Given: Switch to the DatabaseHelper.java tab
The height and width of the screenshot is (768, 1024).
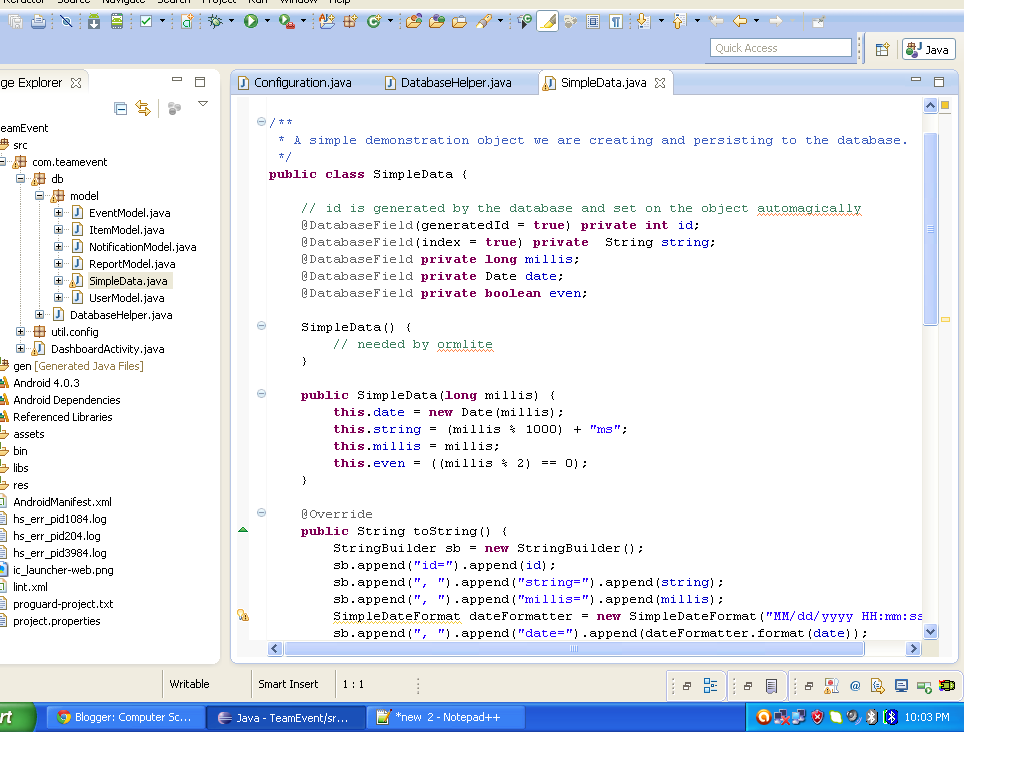Looking at the screenshot, I should pos(449,83).
